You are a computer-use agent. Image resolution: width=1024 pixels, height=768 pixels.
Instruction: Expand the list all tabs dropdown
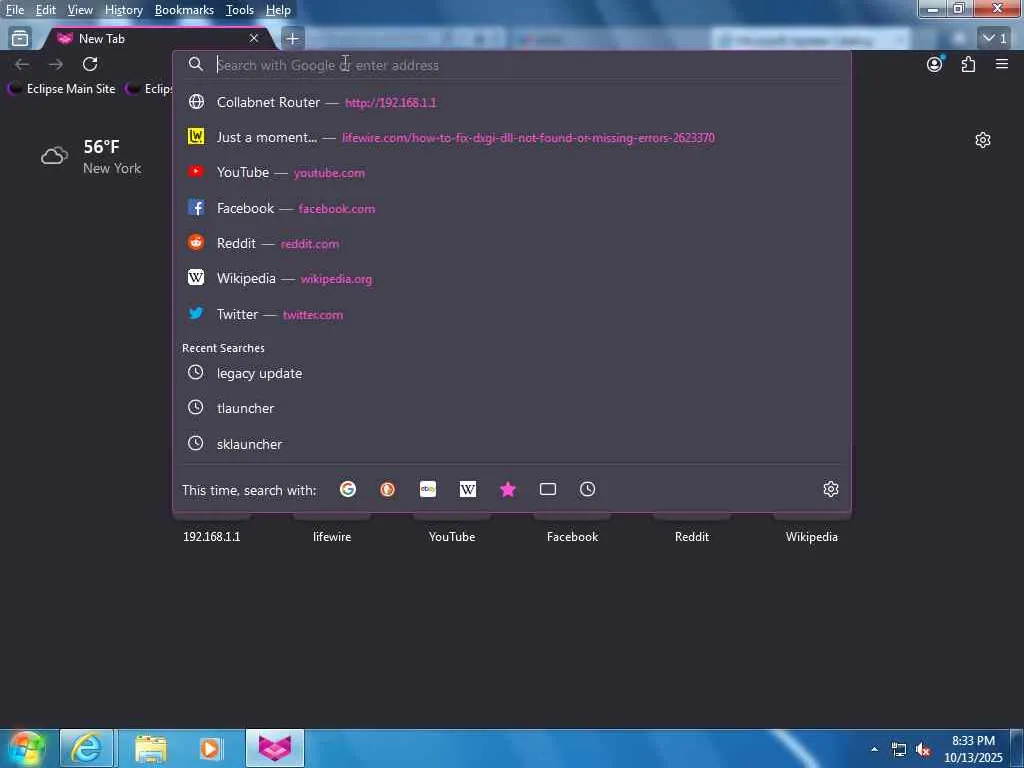[995, 39]
